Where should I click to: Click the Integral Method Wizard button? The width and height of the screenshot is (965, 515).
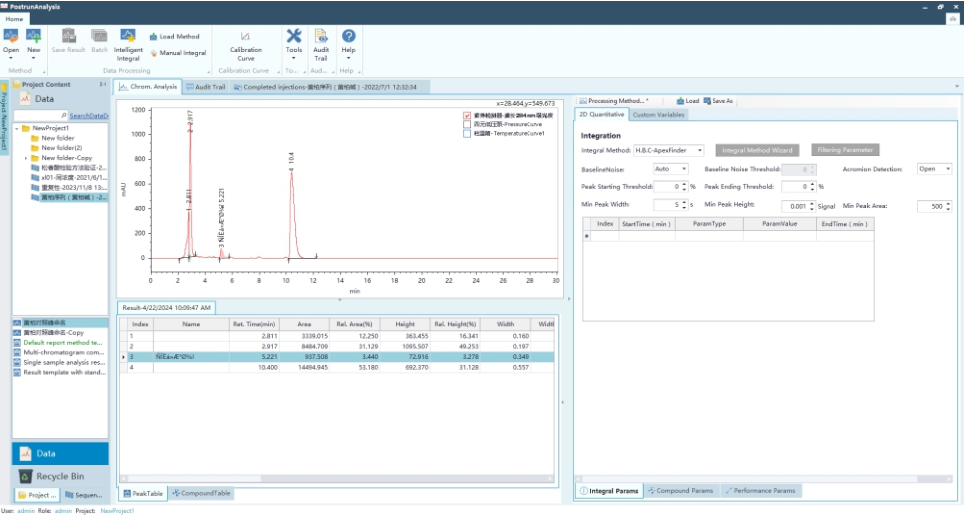pos(757,150)
